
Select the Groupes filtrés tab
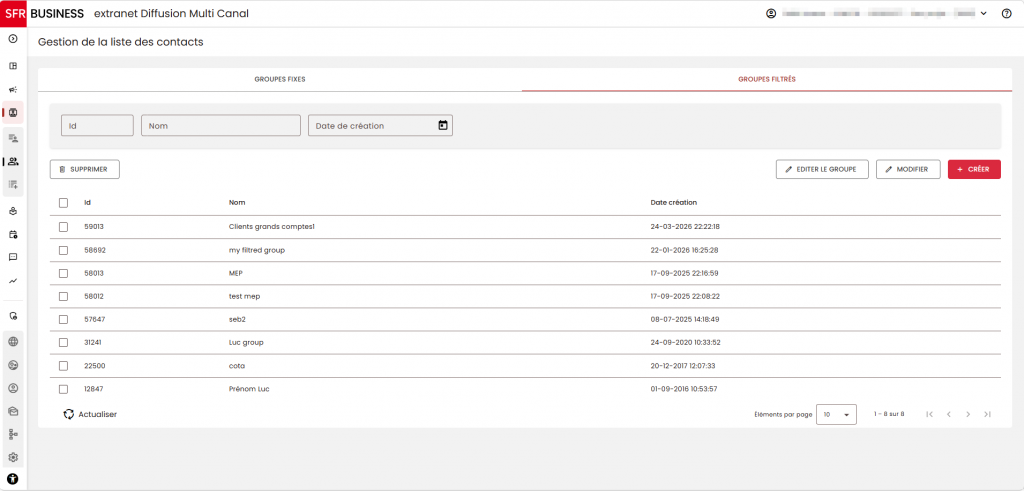tap(767, 79)
